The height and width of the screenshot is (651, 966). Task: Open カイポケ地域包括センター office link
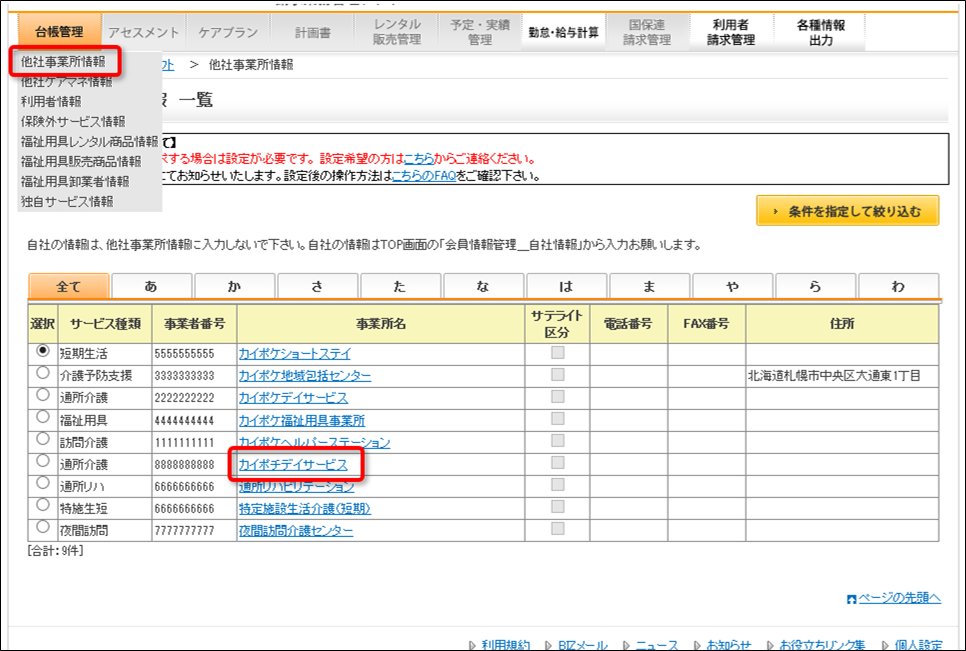[x=305, y=376]
